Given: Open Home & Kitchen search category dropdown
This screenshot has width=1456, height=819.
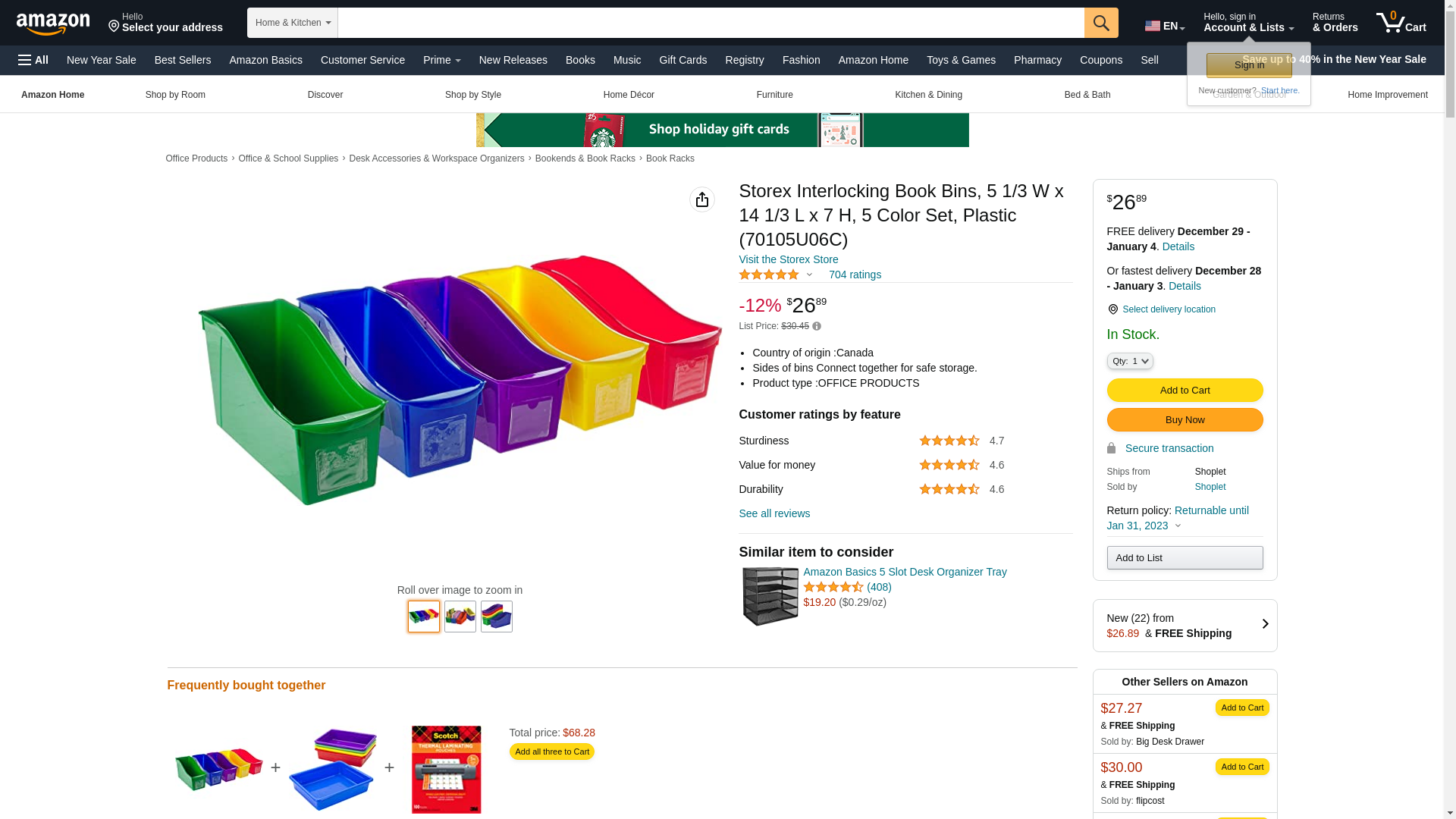Looking at the screenshot, I should point(293,23).
